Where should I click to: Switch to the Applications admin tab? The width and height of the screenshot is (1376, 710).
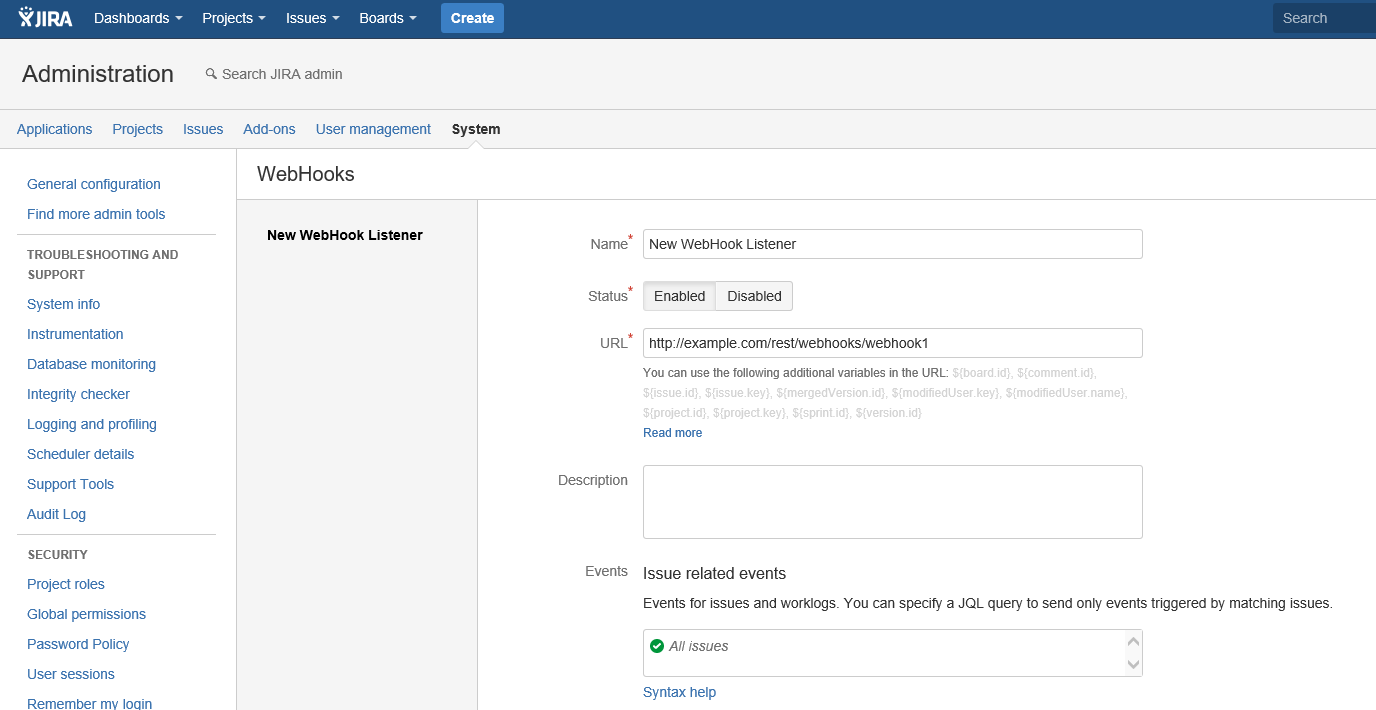pos(55,129)
